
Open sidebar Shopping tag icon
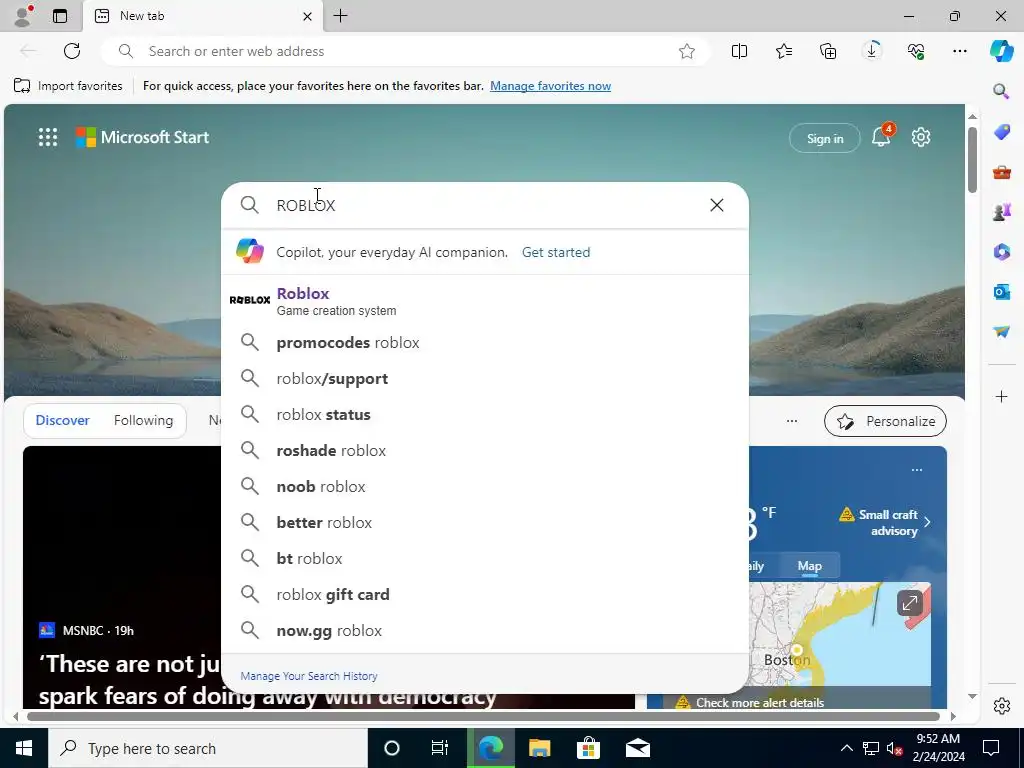tap(1001, 132)
